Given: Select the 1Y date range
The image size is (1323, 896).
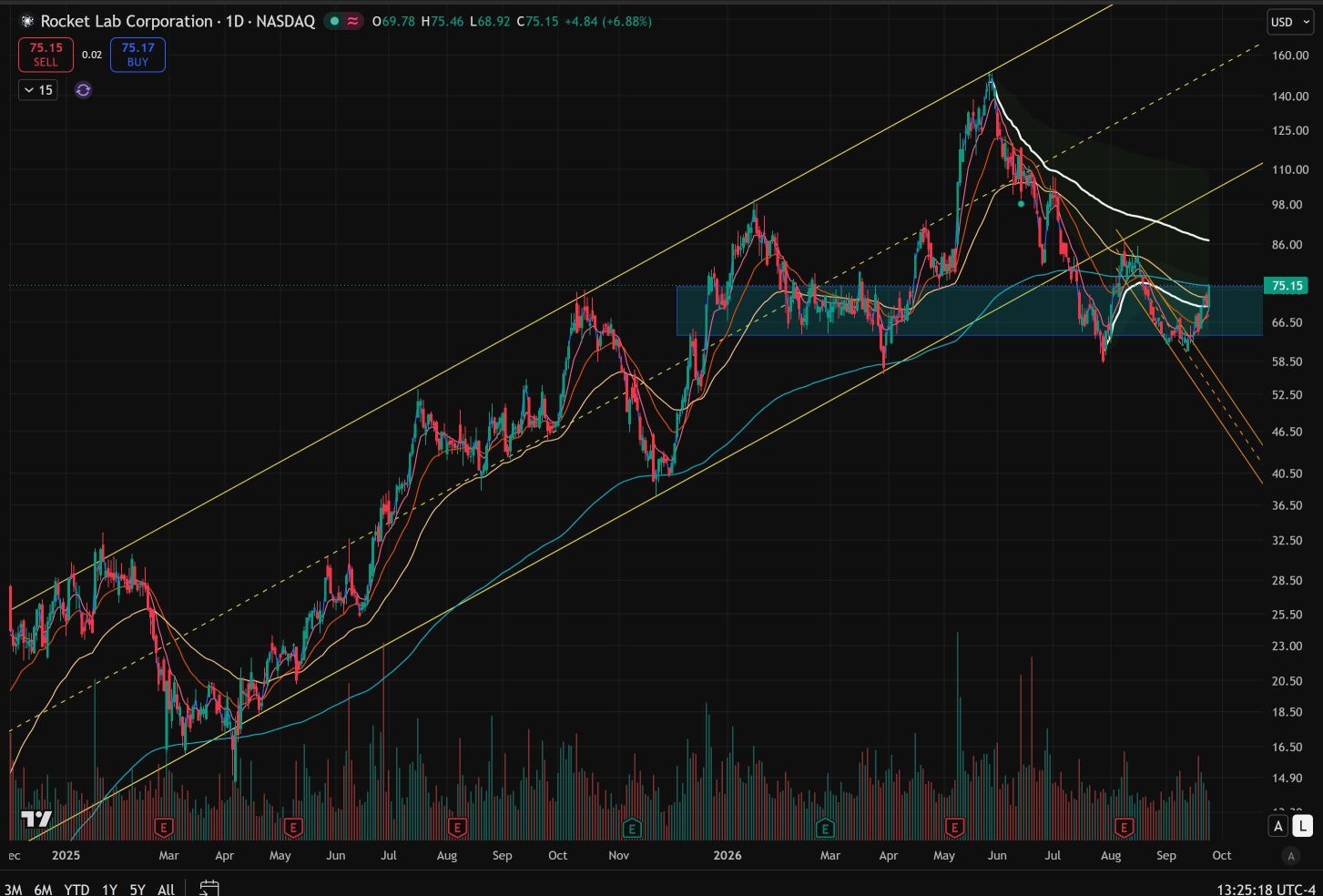Looking at the screenshot, I should point(109,889).
